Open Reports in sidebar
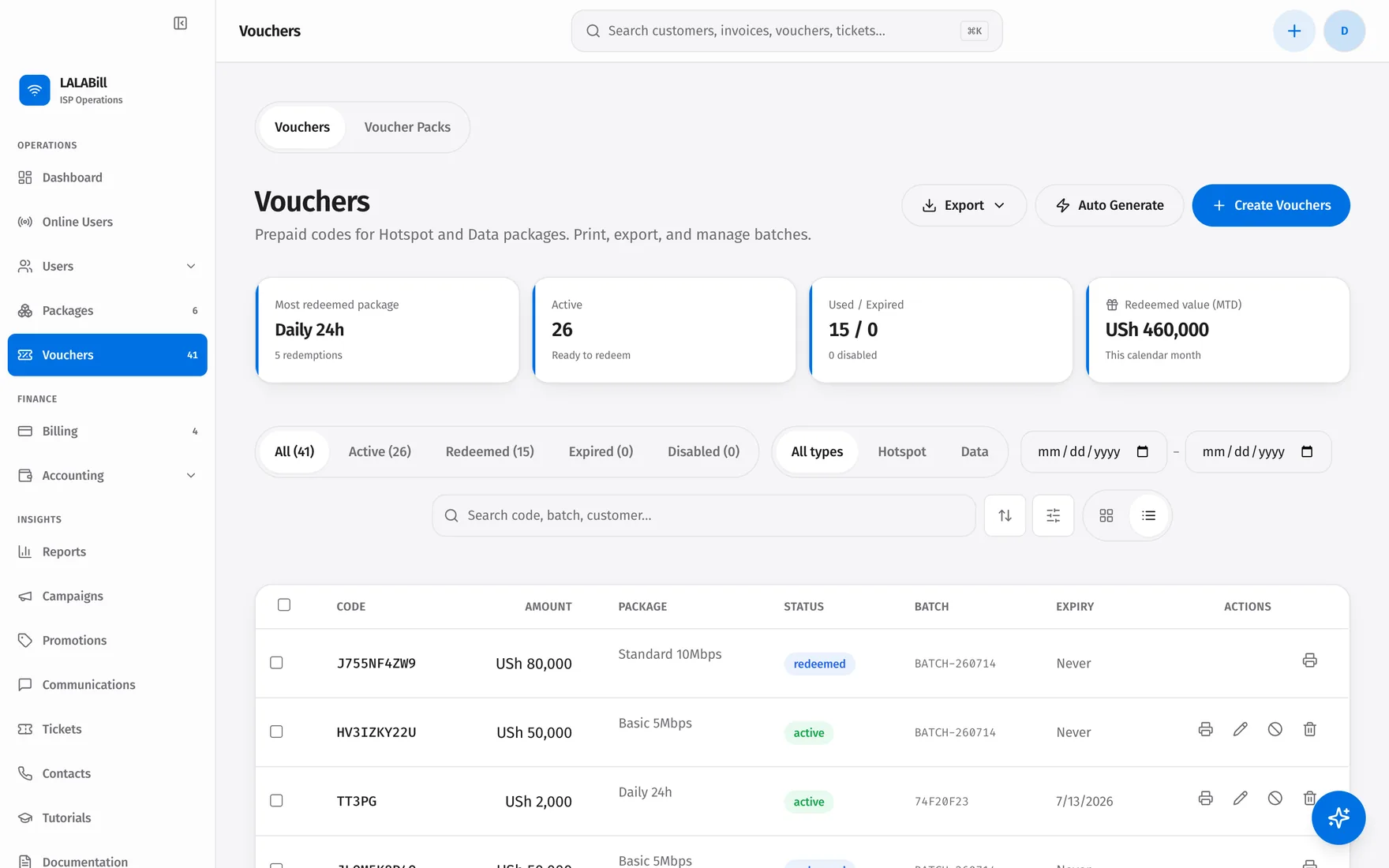 click(107, 552)
